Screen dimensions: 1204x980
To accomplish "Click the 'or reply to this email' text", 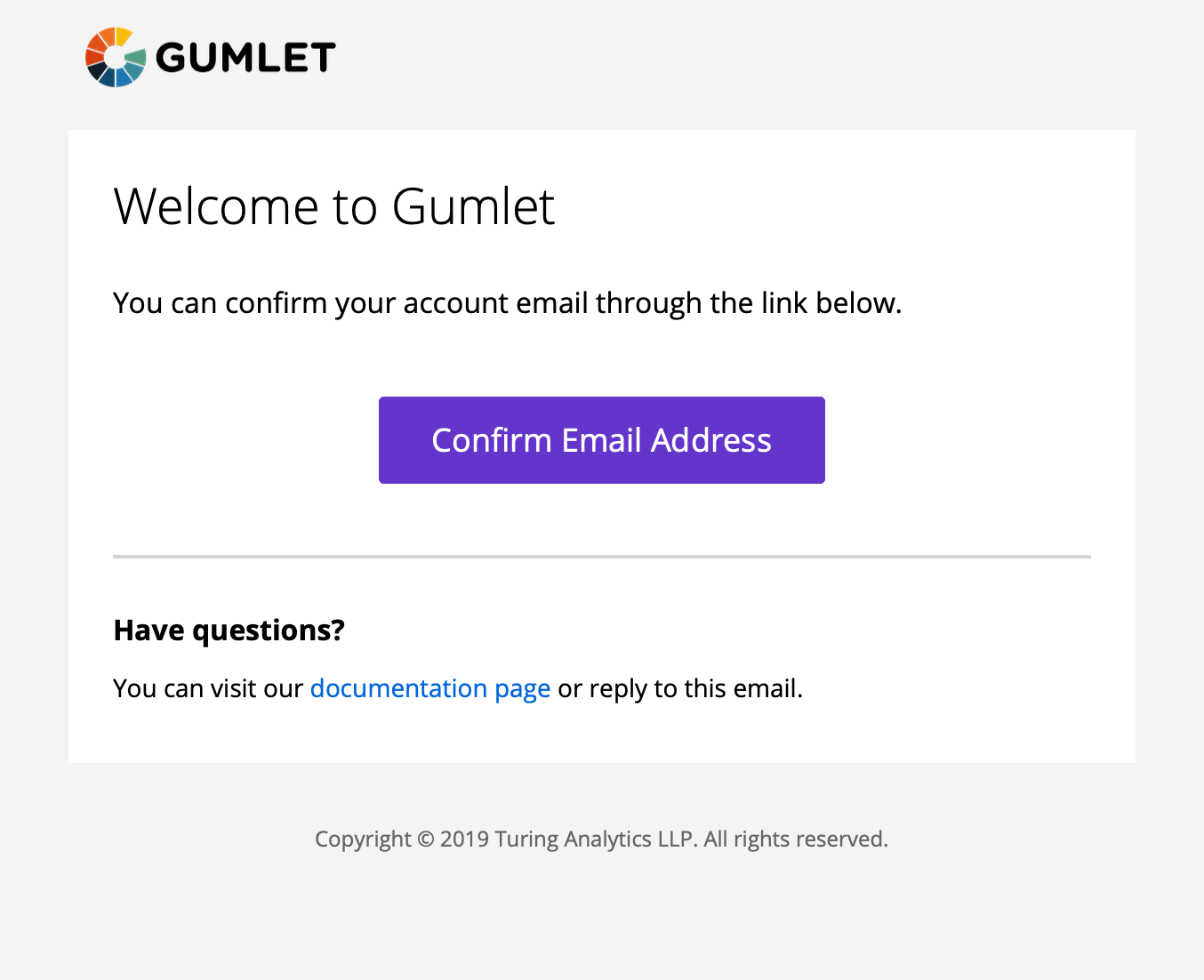I will point(680,689).
